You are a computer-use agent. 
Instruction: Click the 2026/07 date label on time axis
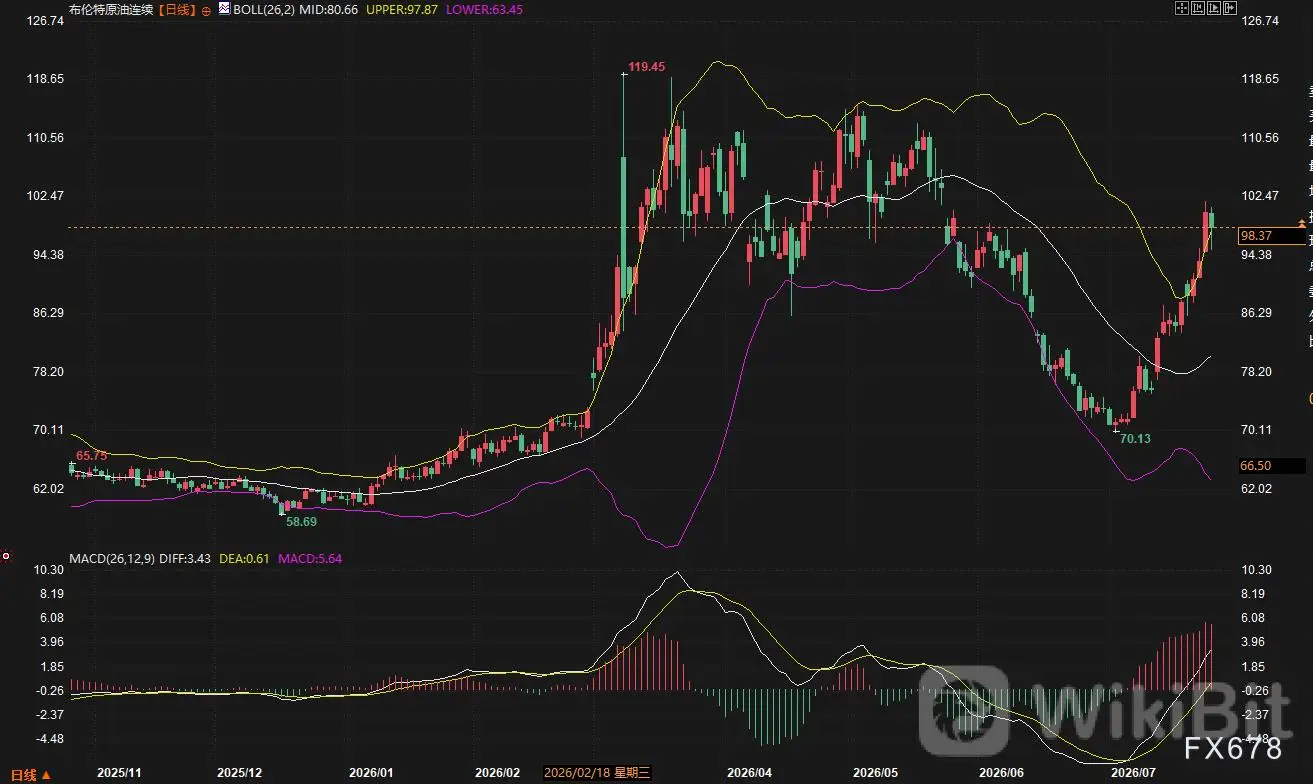click(1134, 773)
